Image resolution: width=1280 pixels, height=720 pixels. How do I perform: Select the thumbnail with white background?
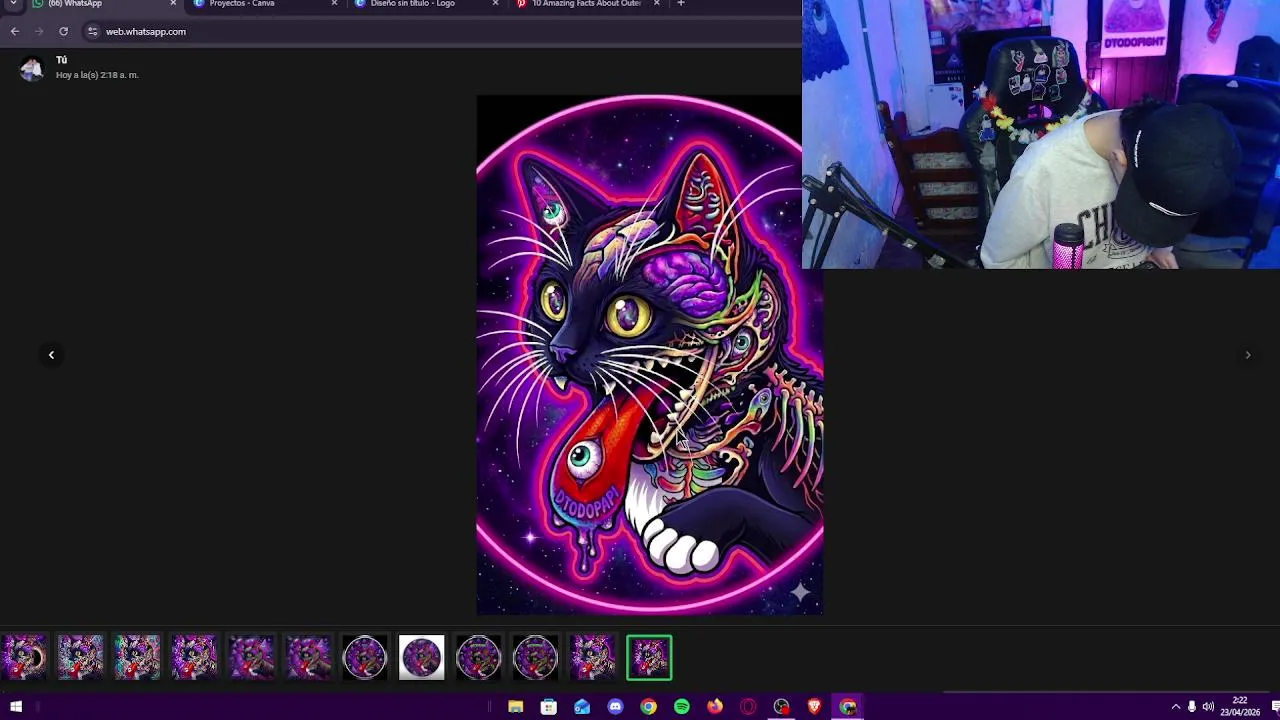[x=421, y=658]
